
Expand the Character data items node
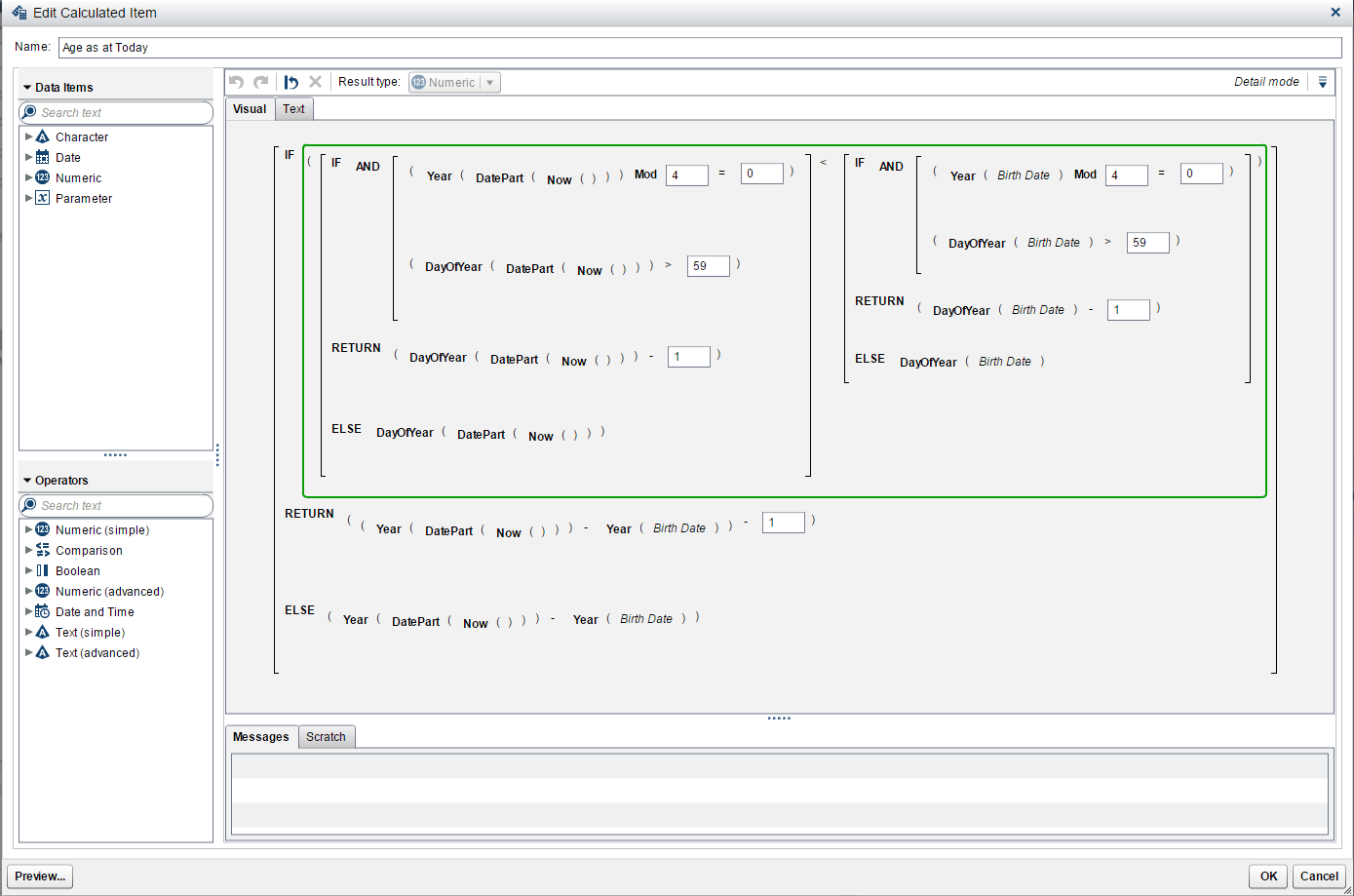pos(28,136)
